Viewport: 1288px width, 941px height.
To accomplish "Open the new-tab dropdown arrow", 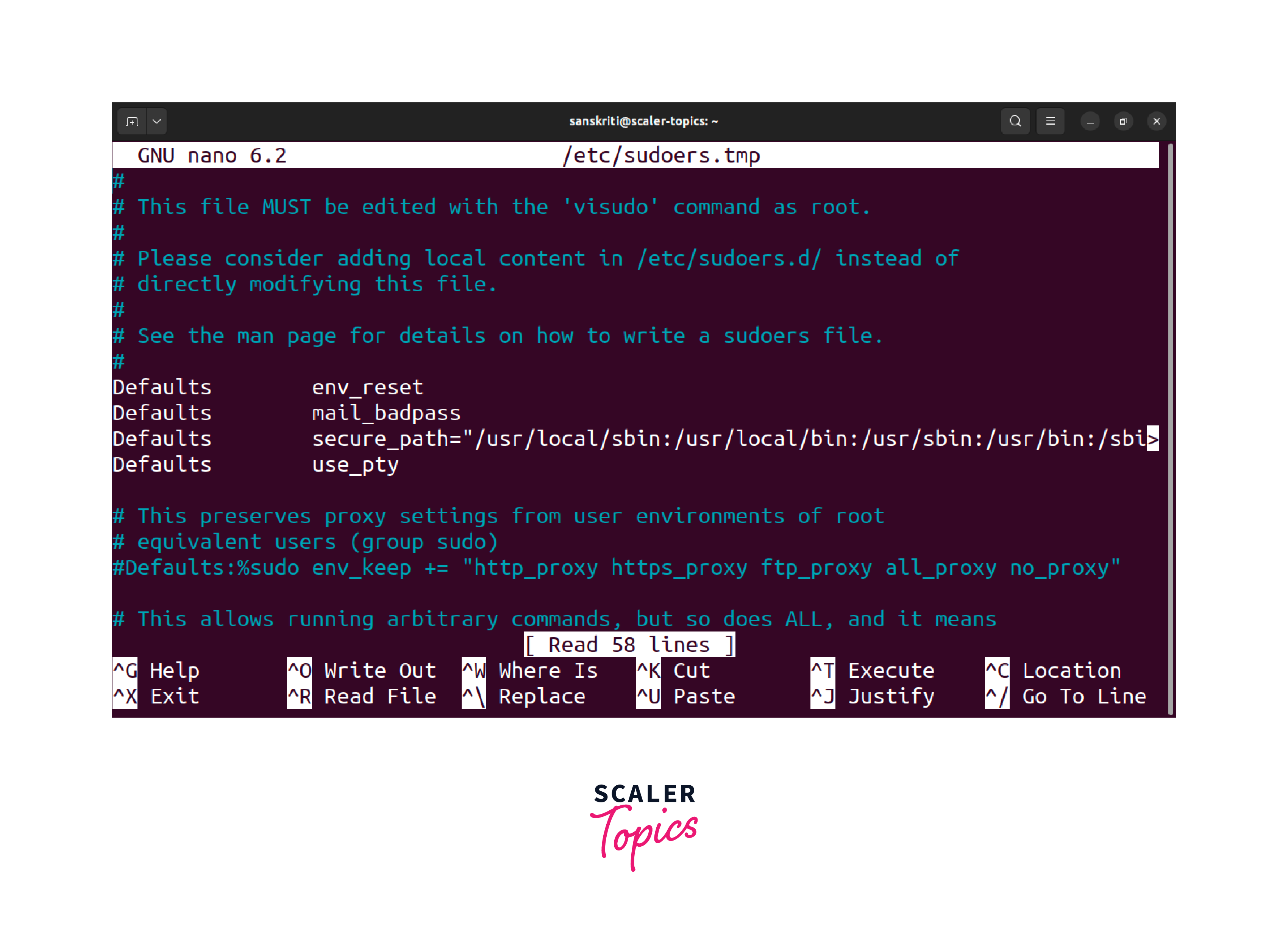I will tap(156, 121).
